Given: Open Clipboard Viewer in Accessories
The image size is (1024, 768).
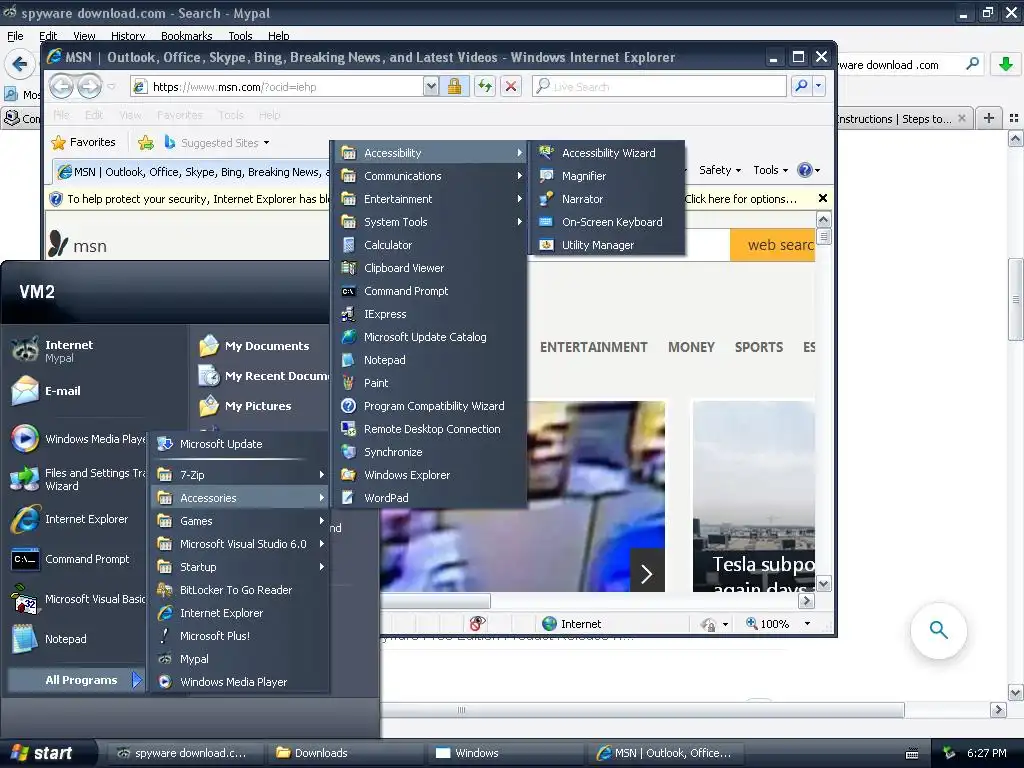Looking at the screenshot, I should 430,268.
